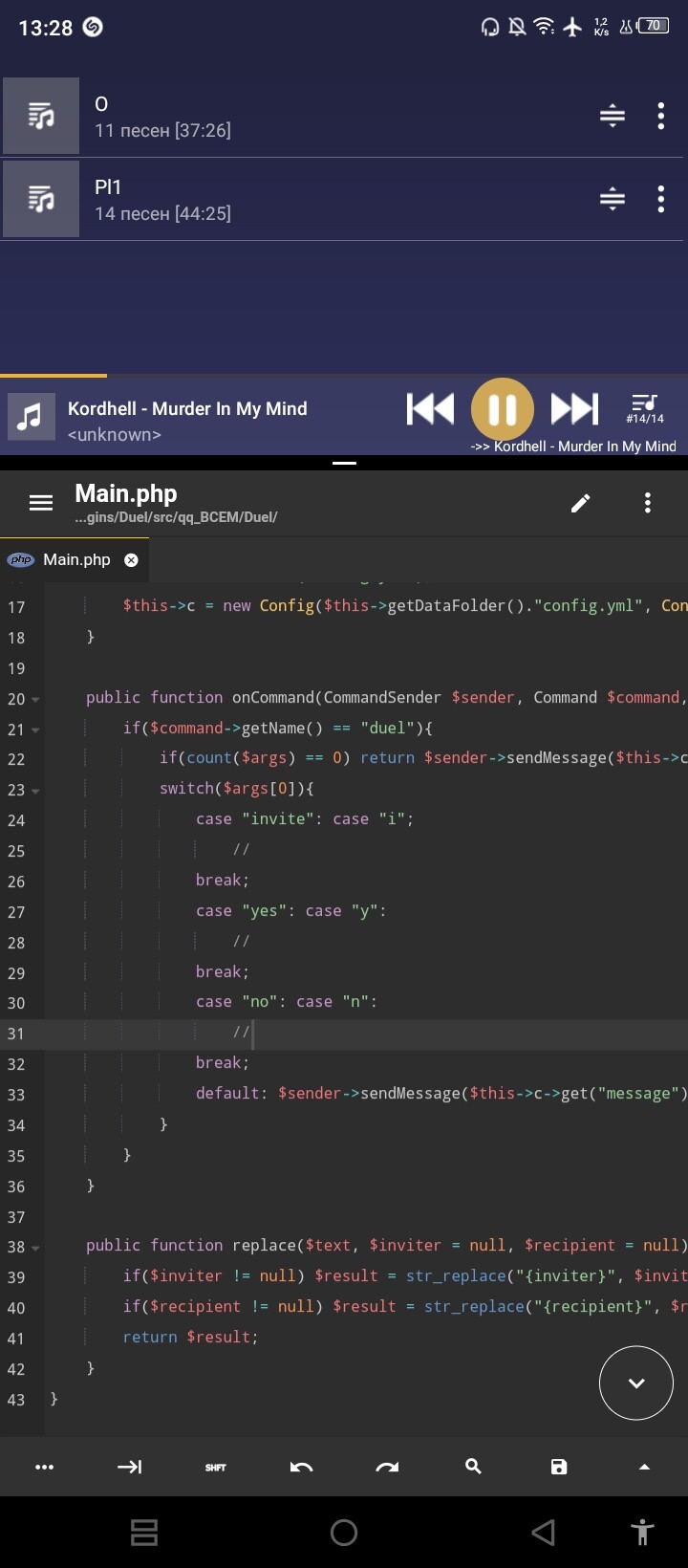Screen dimensions: 688x1568
Task: Open options for the Pl1 playlist
Action: (660, 199)
